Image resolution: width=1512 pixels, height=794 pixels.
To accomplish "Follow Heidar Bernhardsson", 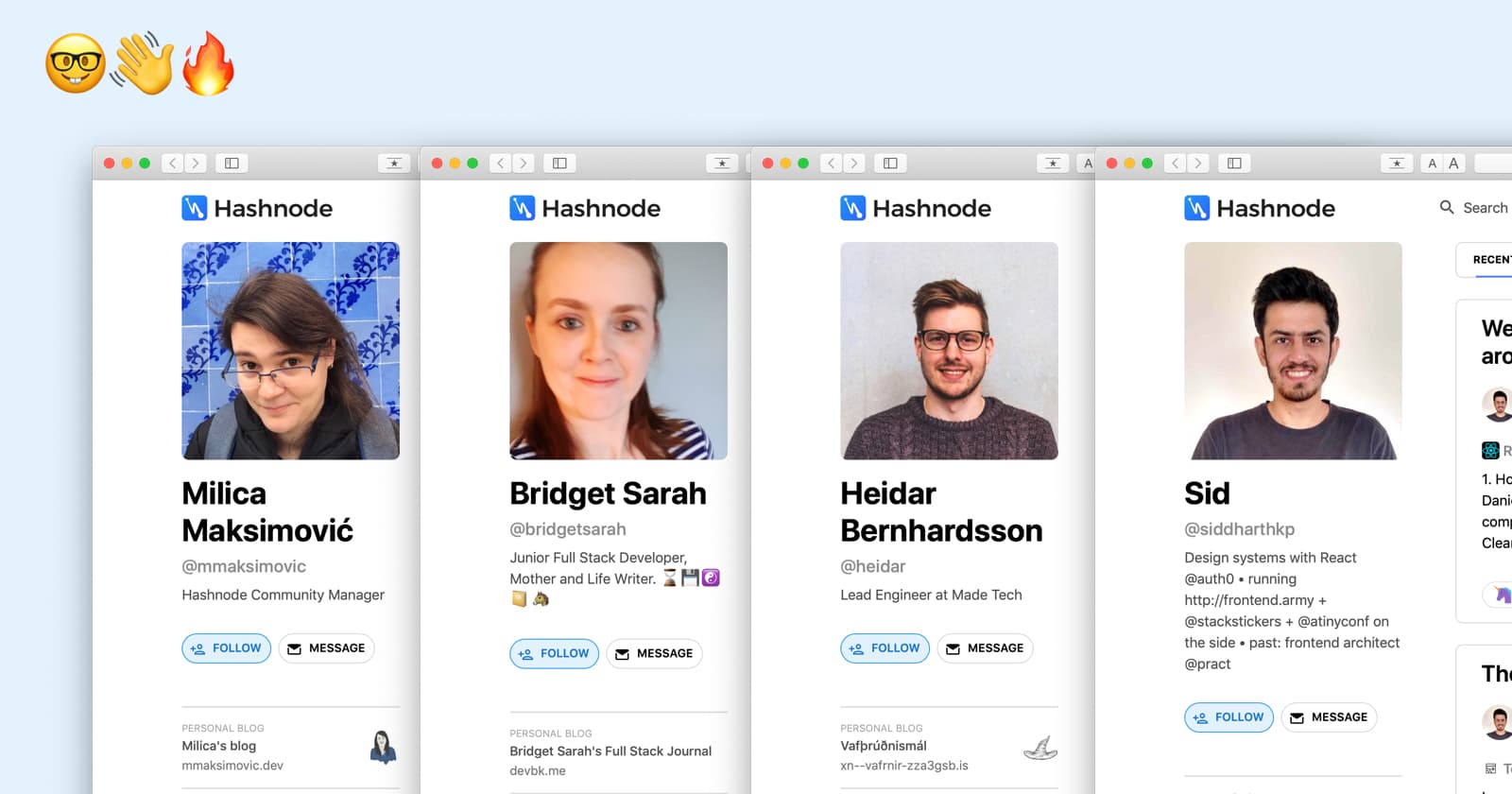I will [885, 648].
